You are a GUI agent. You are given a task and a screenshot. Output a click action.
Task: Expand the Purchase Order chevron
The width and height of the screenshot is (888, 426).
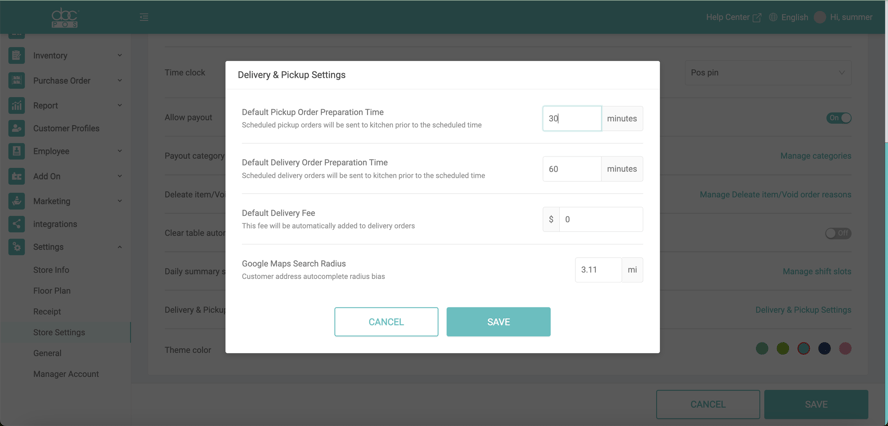click(x=119, y=80)
